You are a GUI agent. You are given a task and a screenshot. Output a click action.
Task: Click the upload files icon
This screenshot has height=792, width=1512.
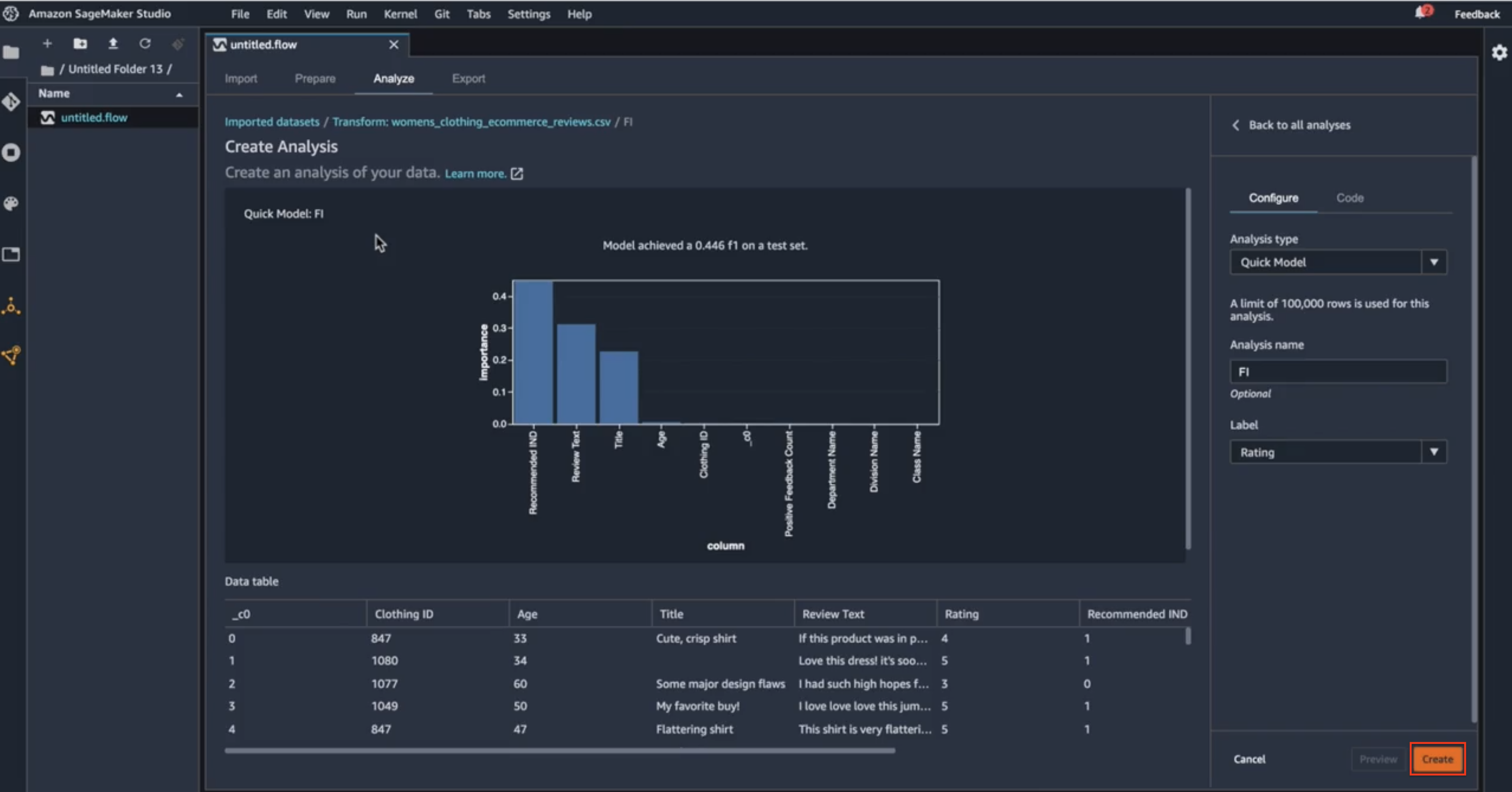[x=113, y=43]
